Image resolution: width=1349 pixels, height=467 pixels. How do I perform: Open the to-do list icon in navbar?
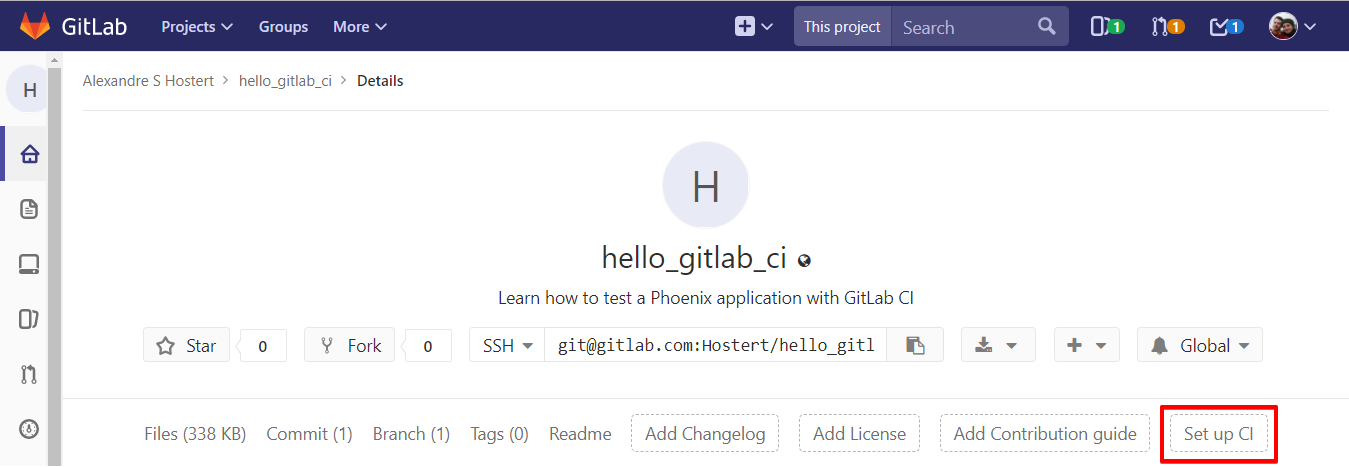(1226, 27)
